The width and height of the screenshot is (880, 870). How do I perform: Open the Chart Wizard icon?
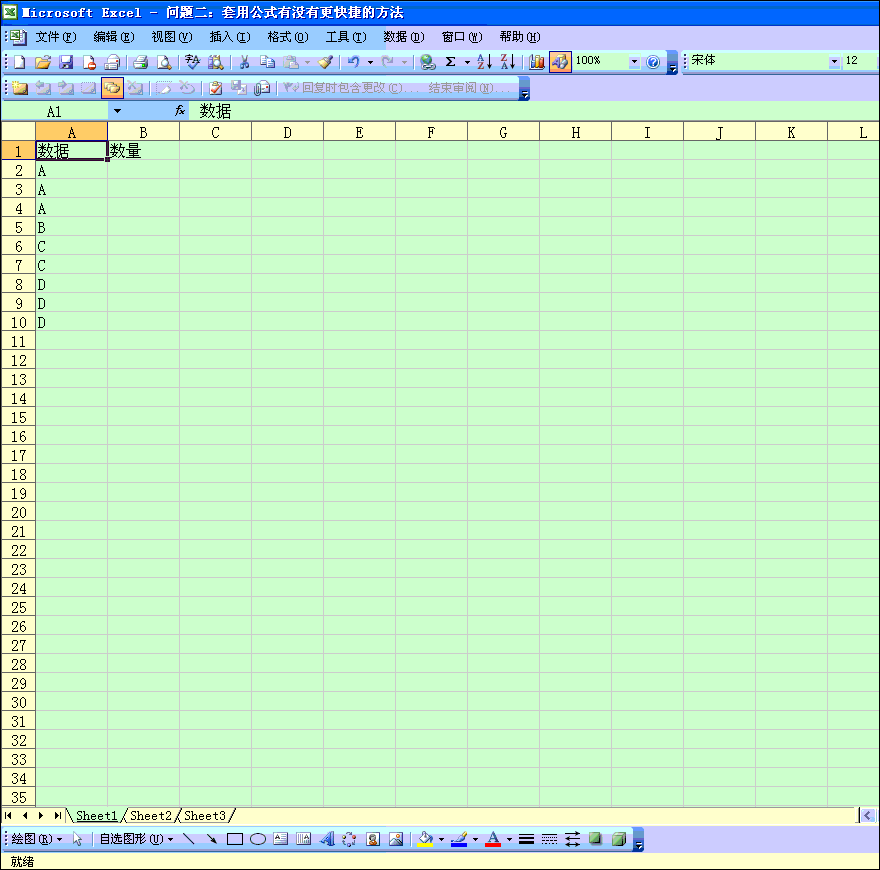click(x=537, y=62)
